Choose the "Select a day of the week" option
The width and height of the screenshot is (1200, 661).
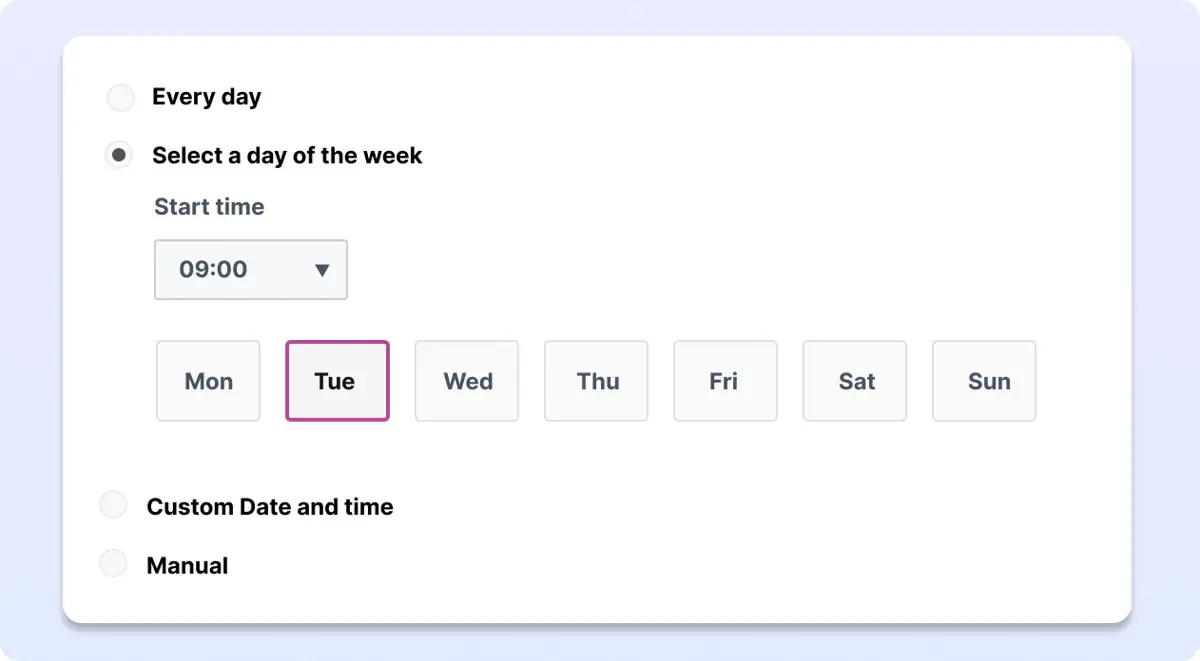point(118,155)
